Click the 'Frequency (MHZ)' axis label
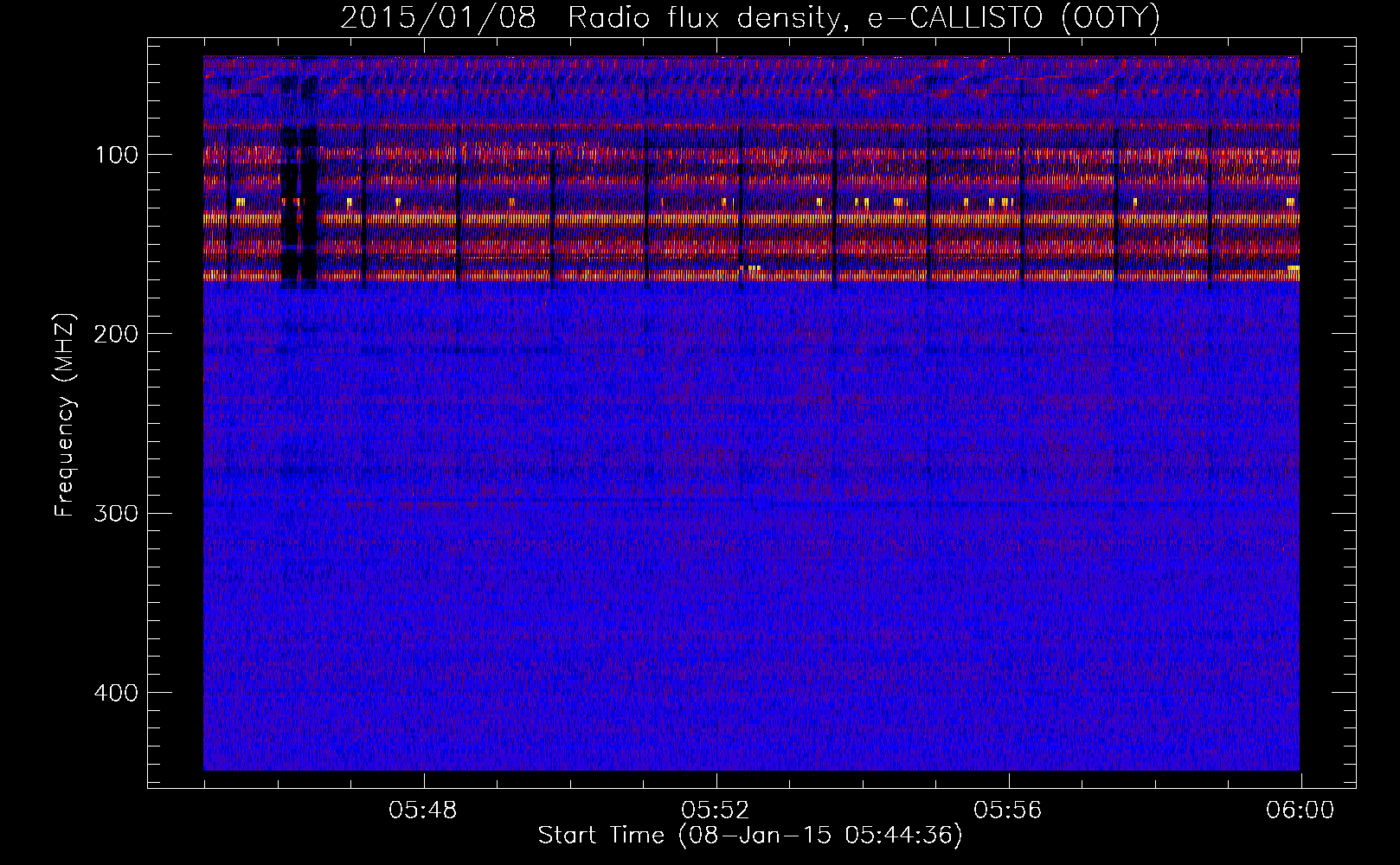This screenshot has width=1400, height=865. coord(65,415)
